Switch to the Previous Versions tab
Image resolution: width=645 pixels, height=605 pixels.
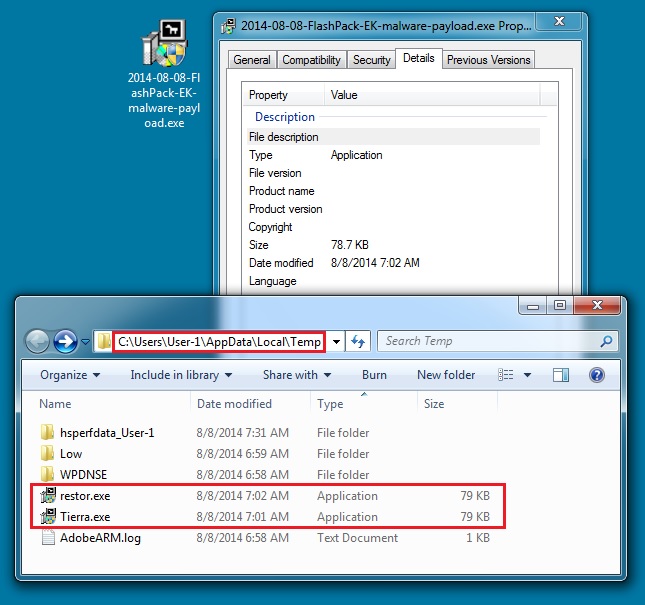tap(488, 60)
